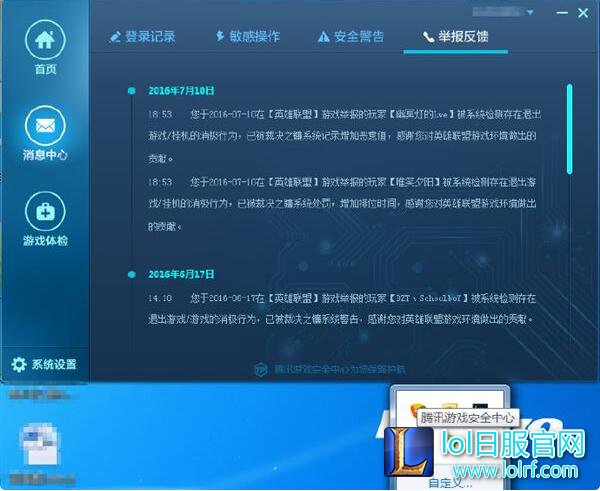Click the 系统设置 gear icon
Image resolution: width=600 pixels, height=491 pixels.
click(x=19, y=364)
